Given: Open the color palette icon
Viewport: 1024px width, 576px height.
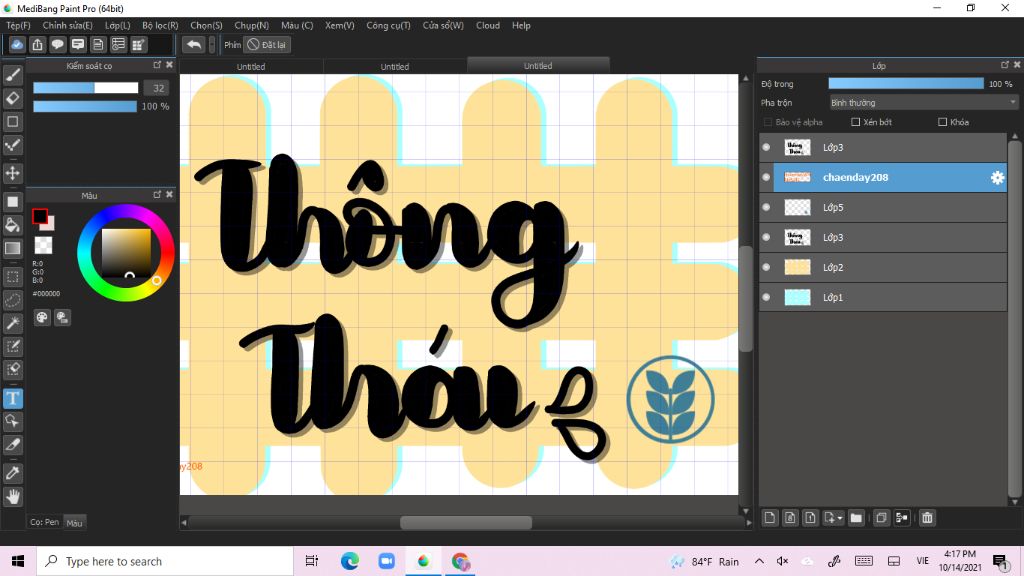Looking at the screenshot, I should (42, 317).
